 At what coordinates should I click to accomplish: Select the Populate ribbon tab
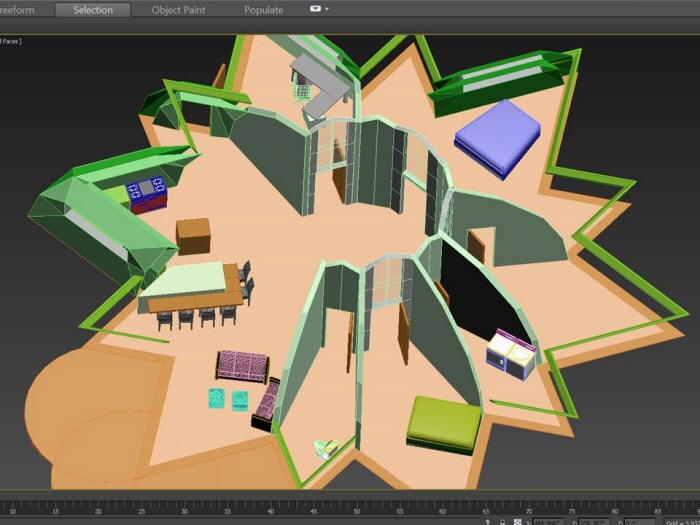[x=264, y=10]
